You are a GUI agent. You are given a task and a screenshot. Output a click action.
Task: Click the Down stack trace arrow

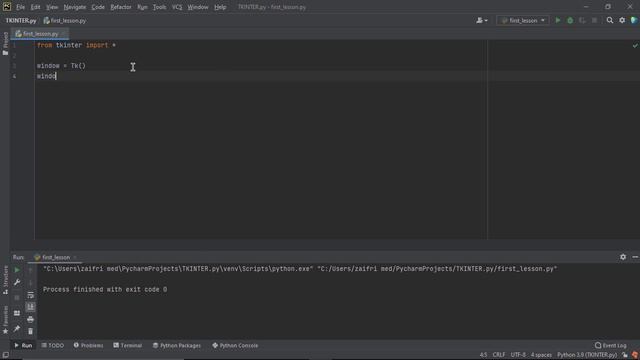30,282
